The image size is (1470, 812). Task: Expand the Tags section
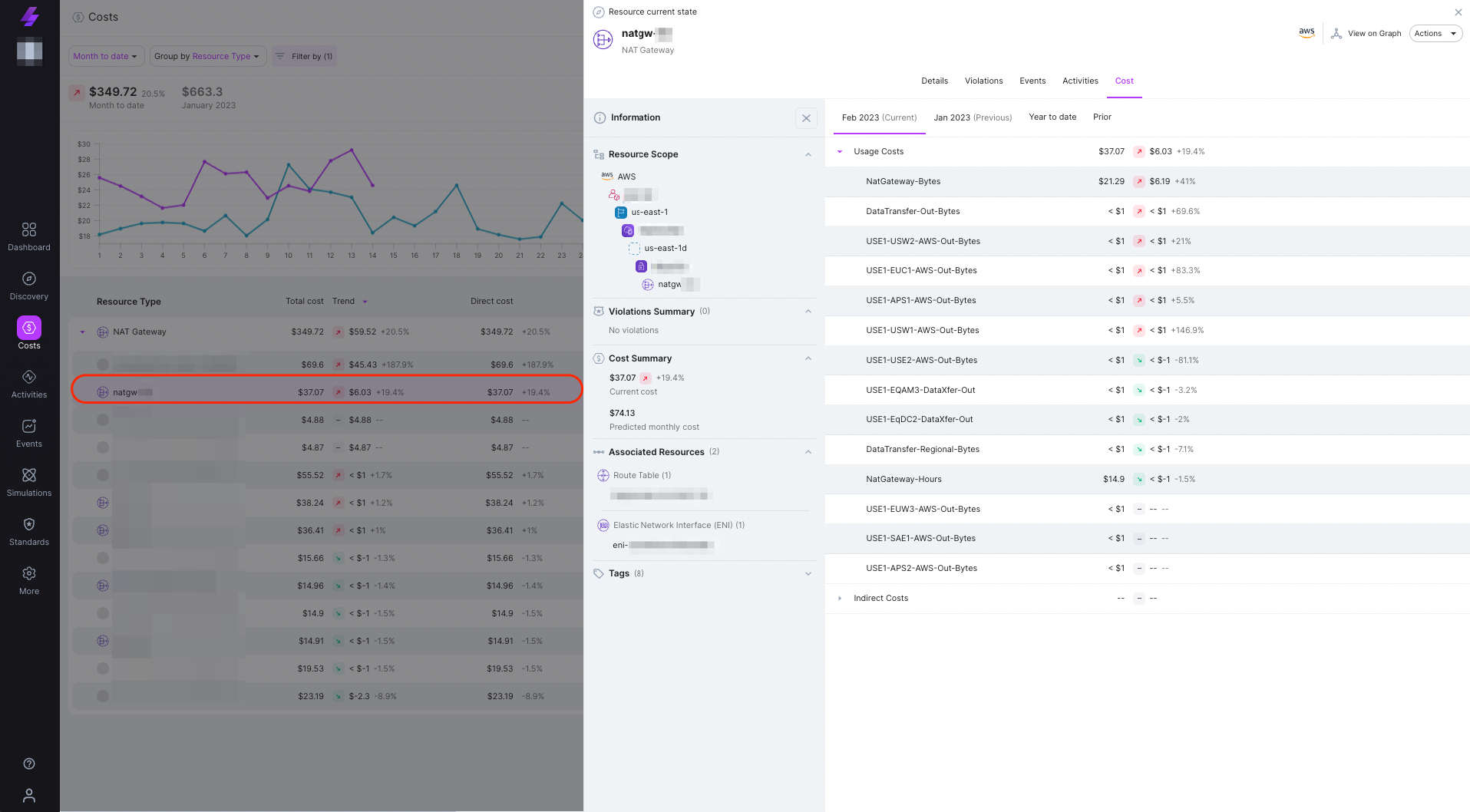(x=807, y=573)
